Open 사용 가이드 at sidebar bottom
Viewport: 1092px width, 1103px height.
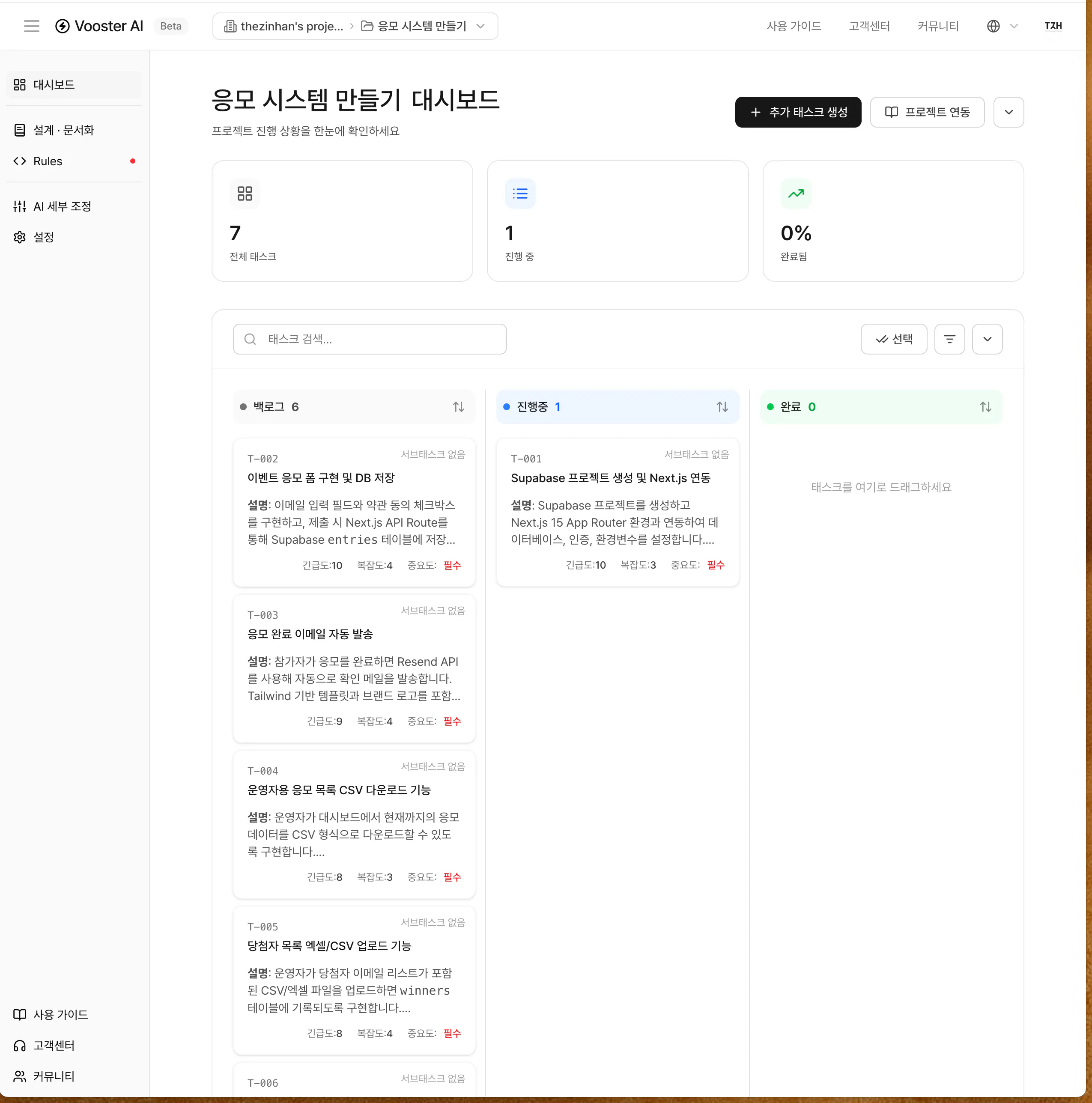[74, 1014]
